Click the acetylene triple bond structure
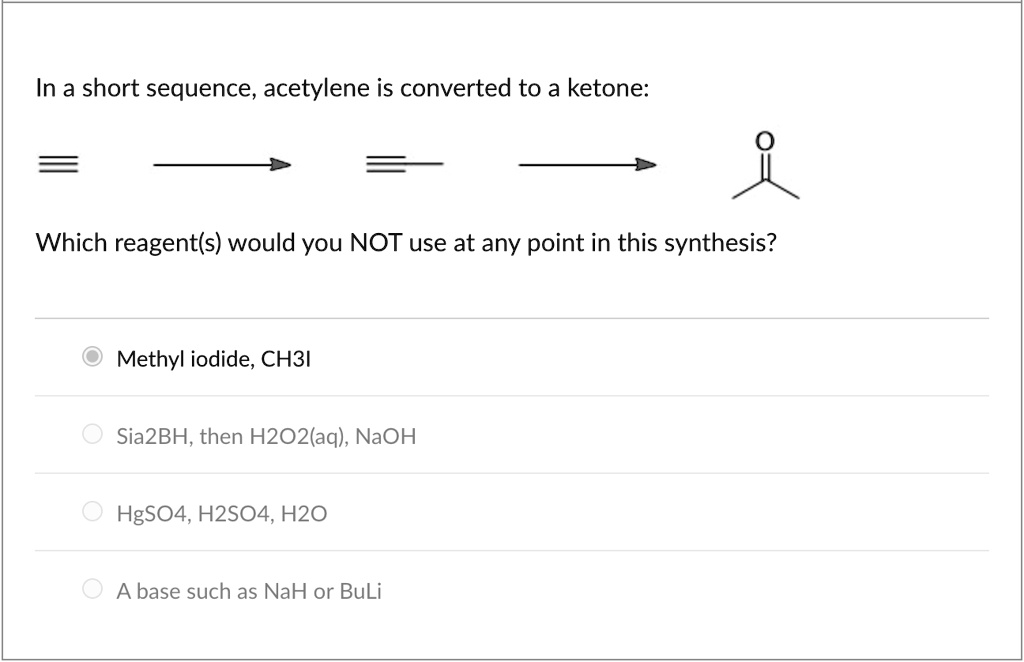The width and height of the screenshot is (1024, 662). (x=58, y=162)
